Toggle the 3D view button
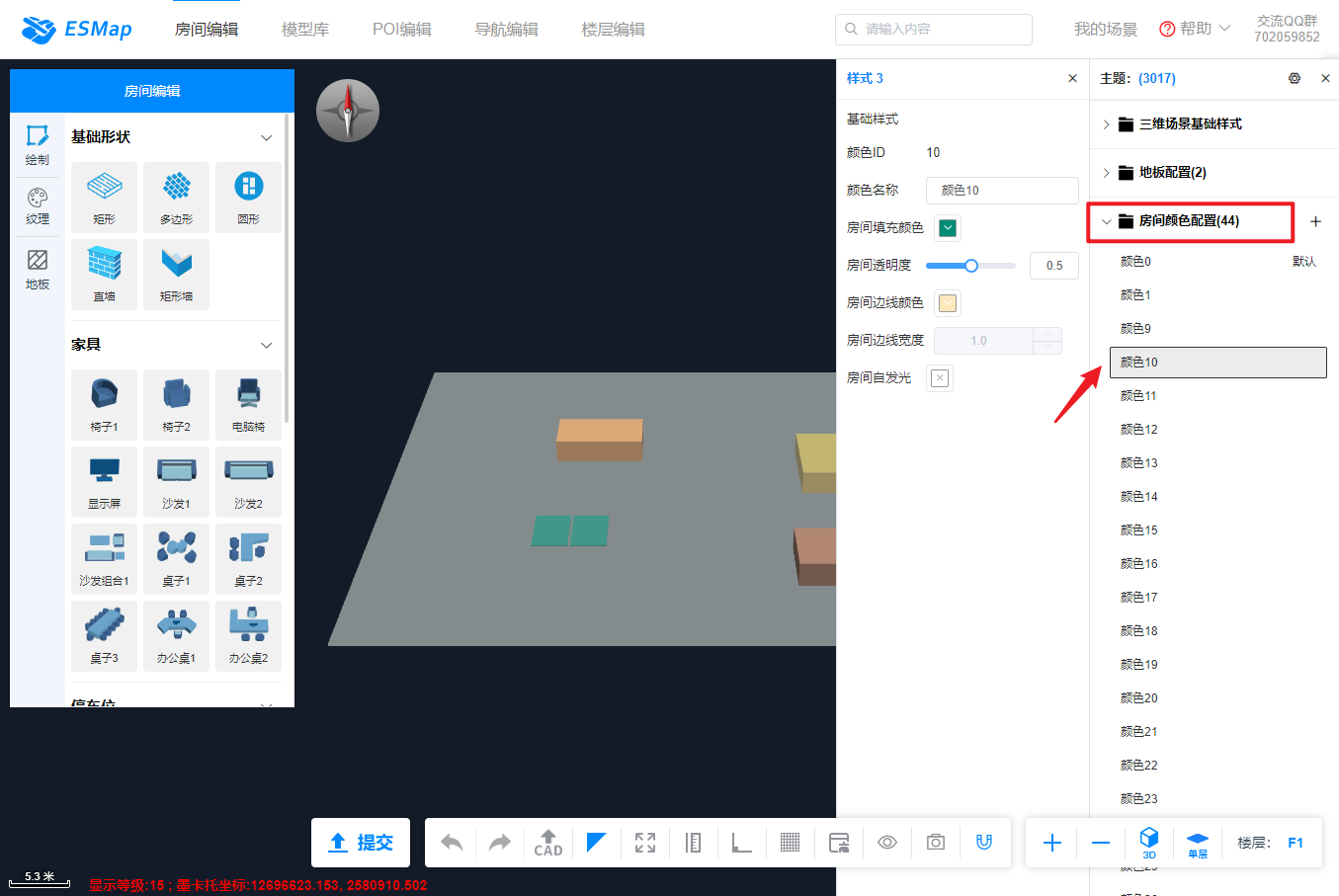 (x=1149, y=843)
